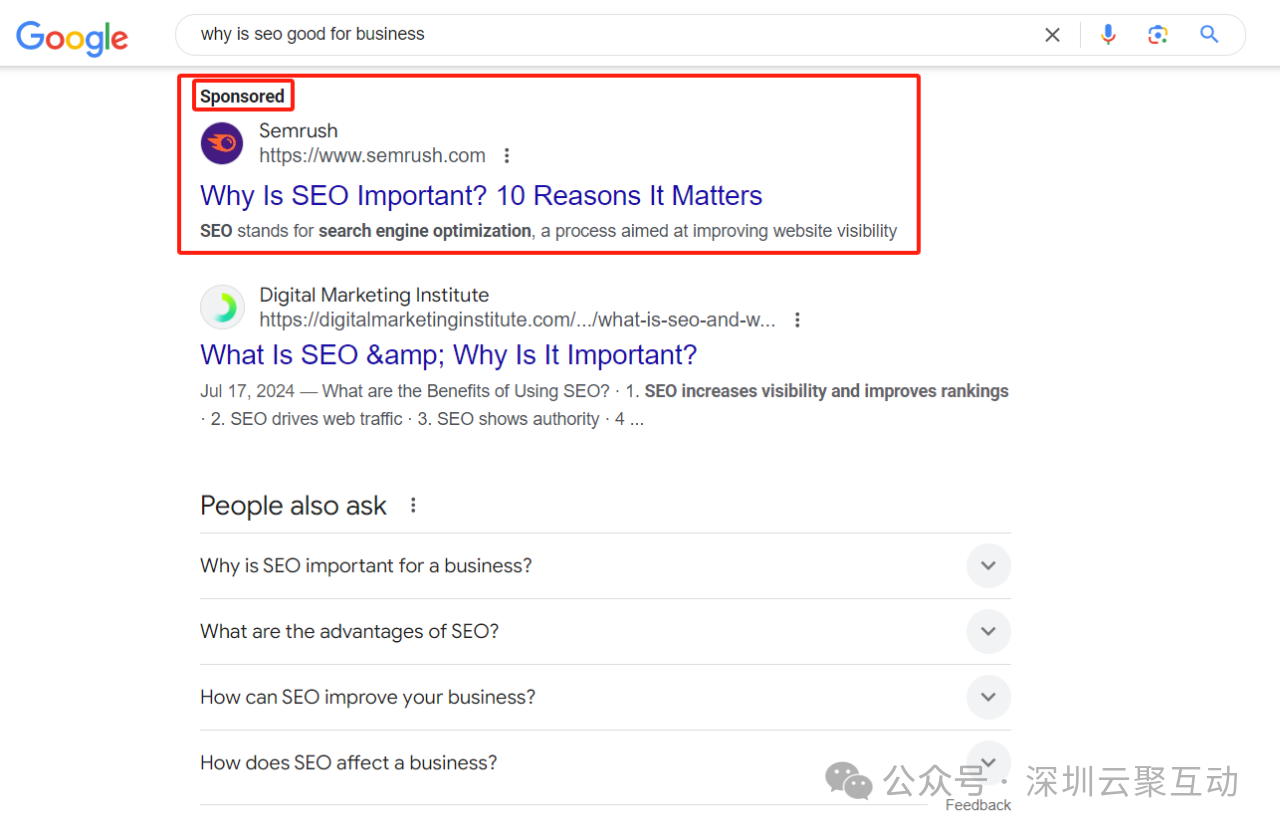Click the snippet starting 'SEO stands for'
The width and height of the screenshot is (1280, 833).
(548, 231)
